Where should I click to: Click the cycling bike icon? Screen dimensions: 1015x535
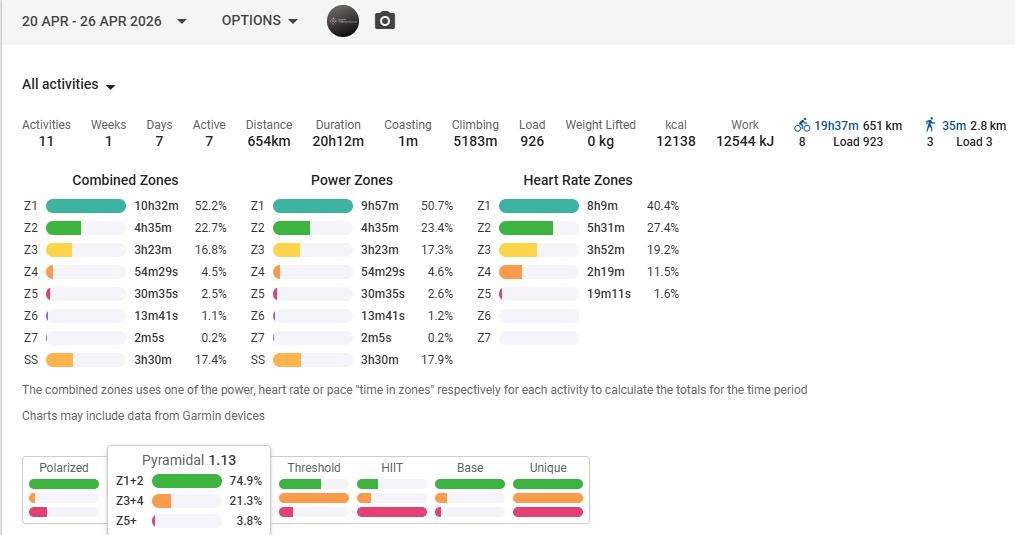(x=802, y=125)
